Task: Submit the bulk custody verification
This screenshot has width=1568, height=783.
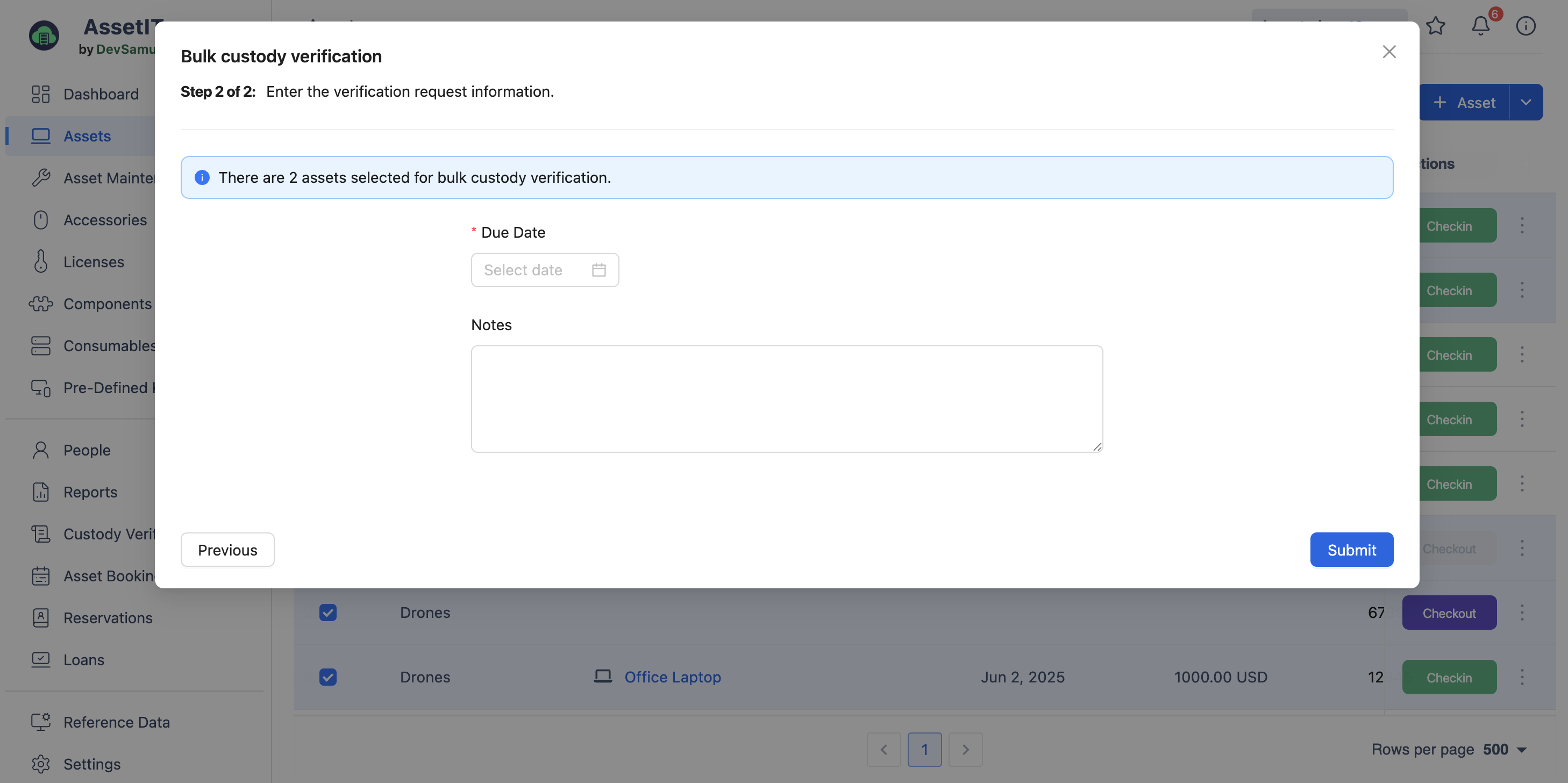Action: [1351, 550]
